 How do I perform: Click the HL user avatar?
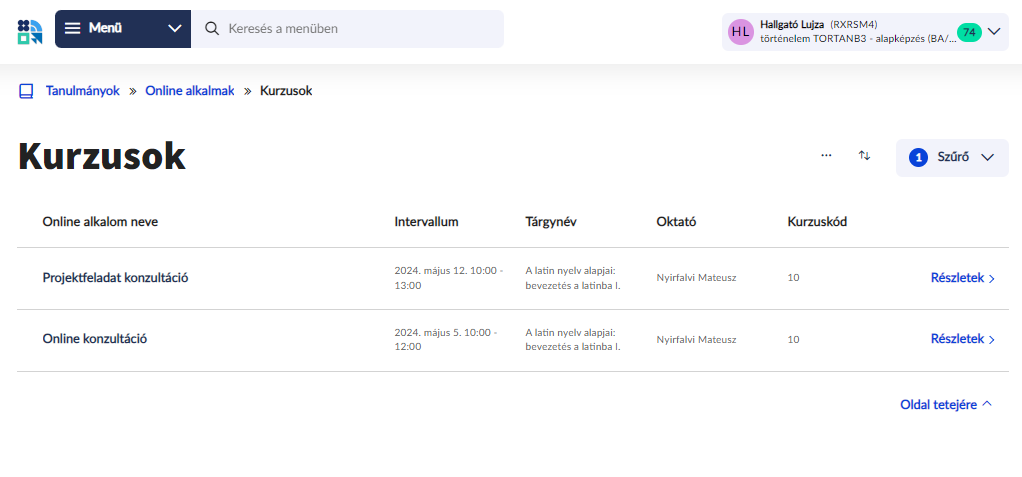click(x=740, y=31)
